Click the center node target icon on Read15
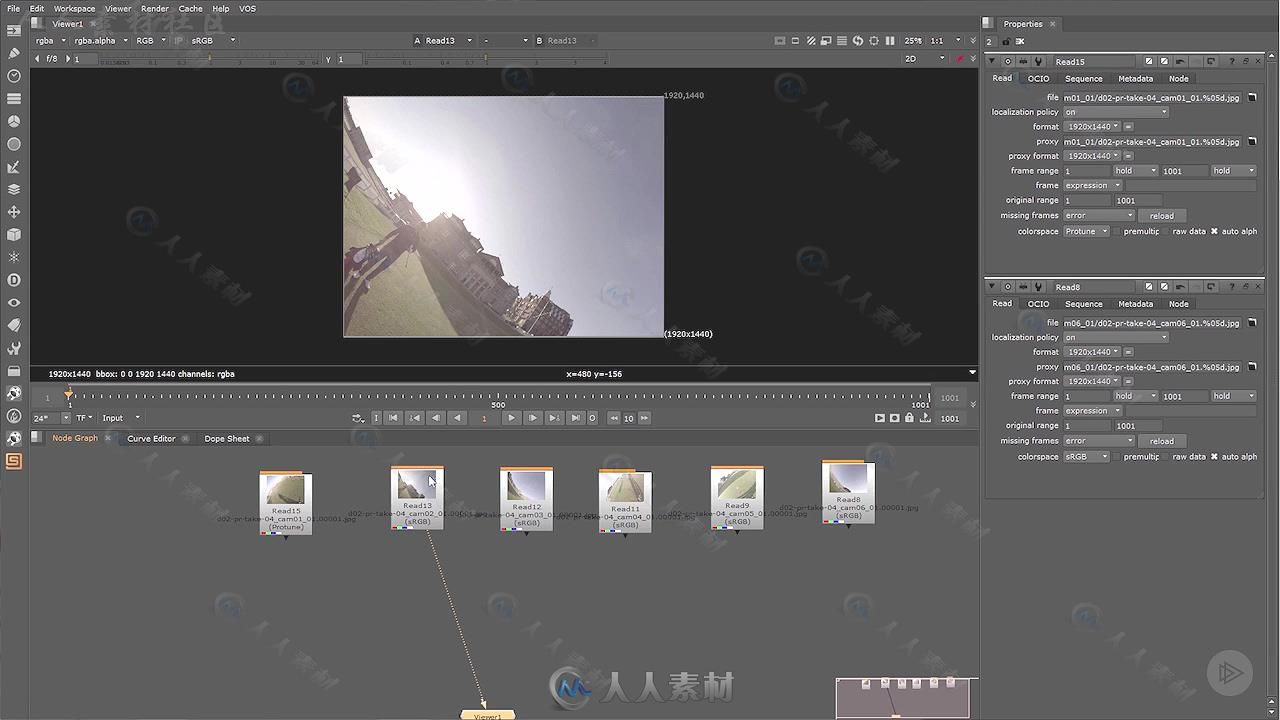This screenshot has width=1280, height=720. click(x=1008, y=62)
